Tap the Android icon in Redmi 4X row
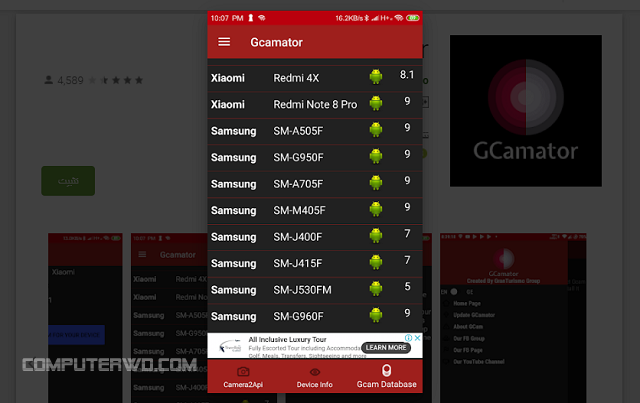 point(376,77)
